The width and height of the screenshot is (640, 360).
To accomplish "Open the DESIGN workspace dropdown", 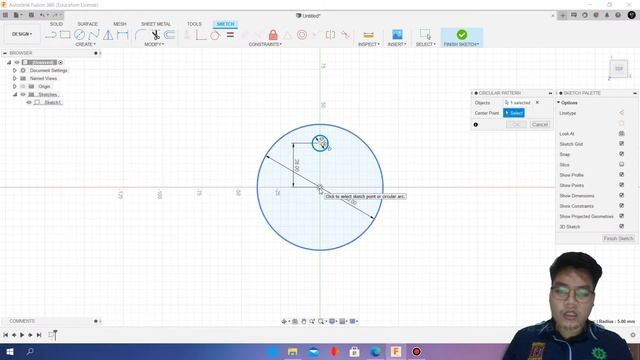I will pos(22,34).
